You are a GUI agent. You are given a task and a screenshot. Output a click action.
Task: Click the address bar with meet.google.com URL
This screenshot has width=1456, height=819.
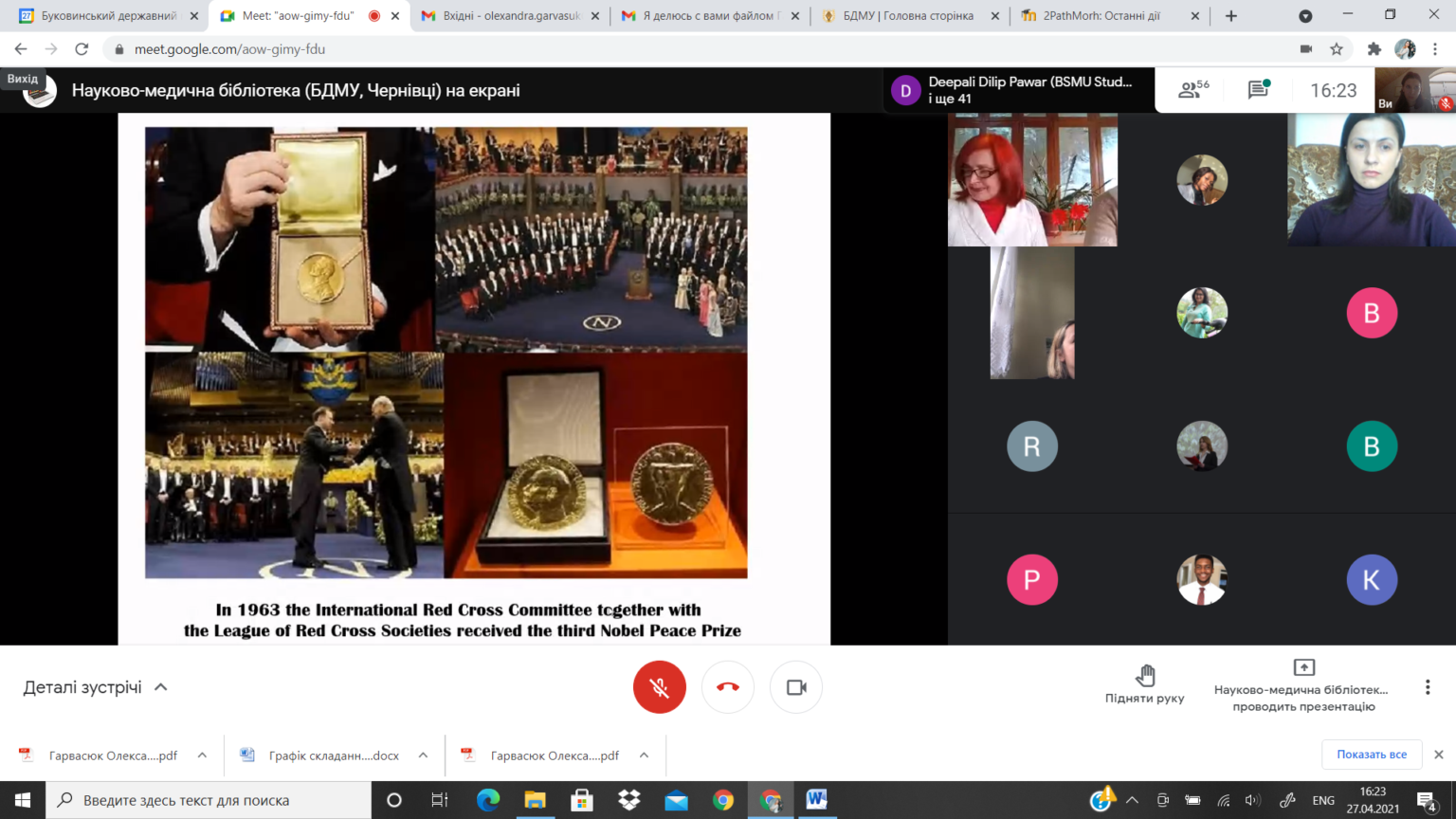point(701,49)
